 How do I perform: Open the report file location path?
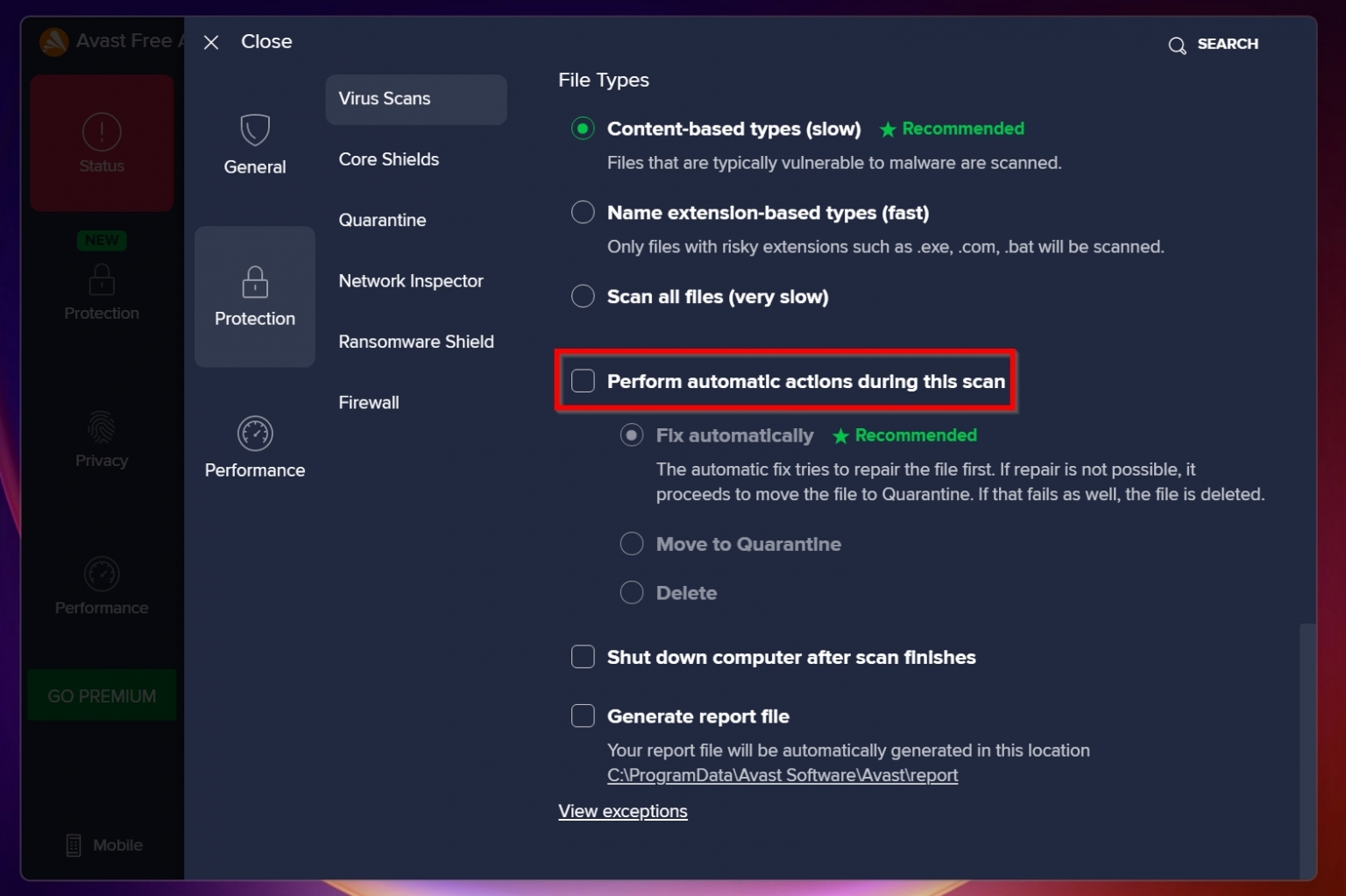click(783, 775)
